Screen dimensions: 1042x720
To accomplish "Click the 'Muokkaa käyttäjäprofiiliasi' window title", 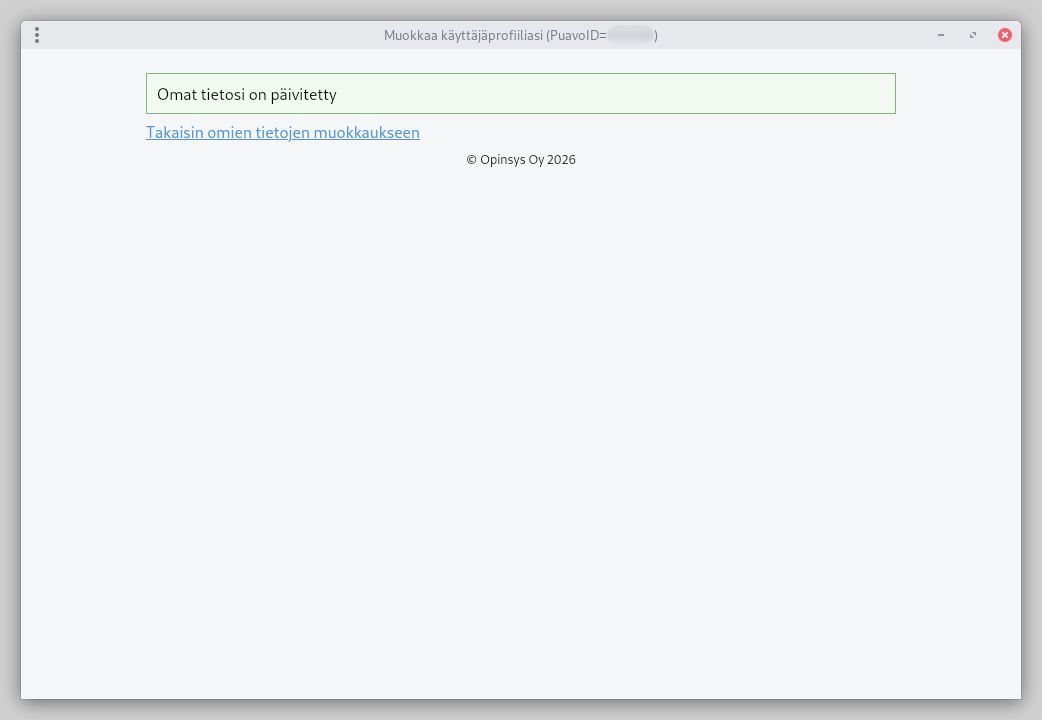I will (x=463, y=35).
